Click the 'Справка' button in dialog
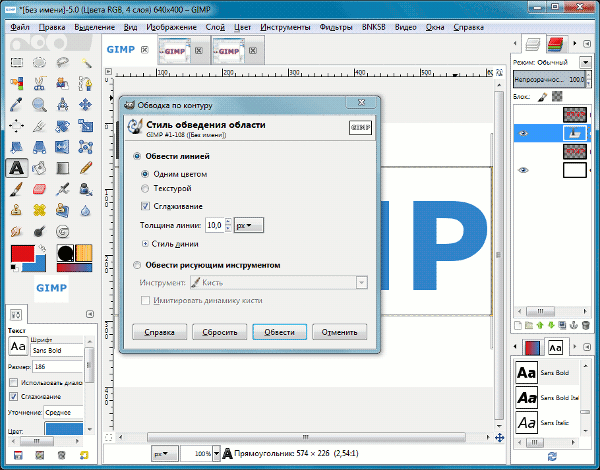 (x=160, y=332)
